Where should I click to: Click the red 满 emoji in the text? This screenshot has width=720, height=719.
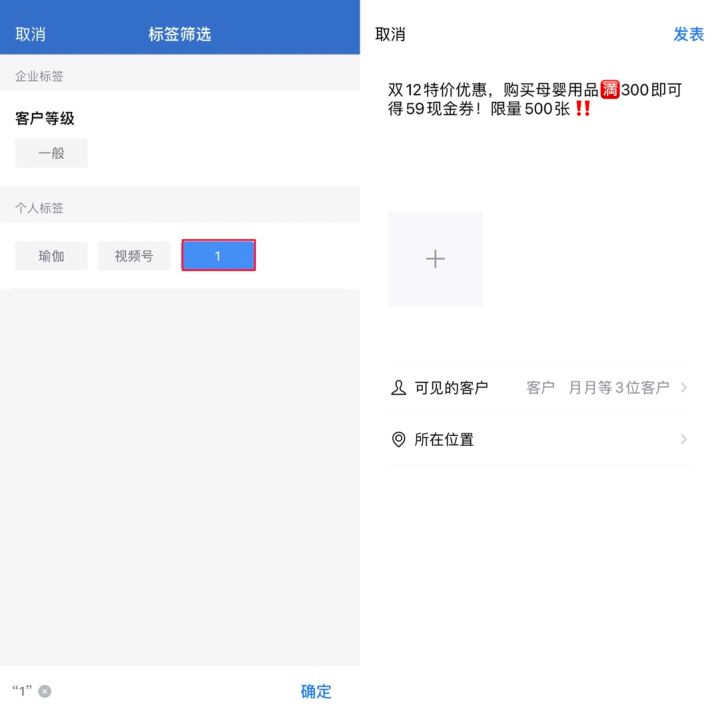tap(610, 90)
